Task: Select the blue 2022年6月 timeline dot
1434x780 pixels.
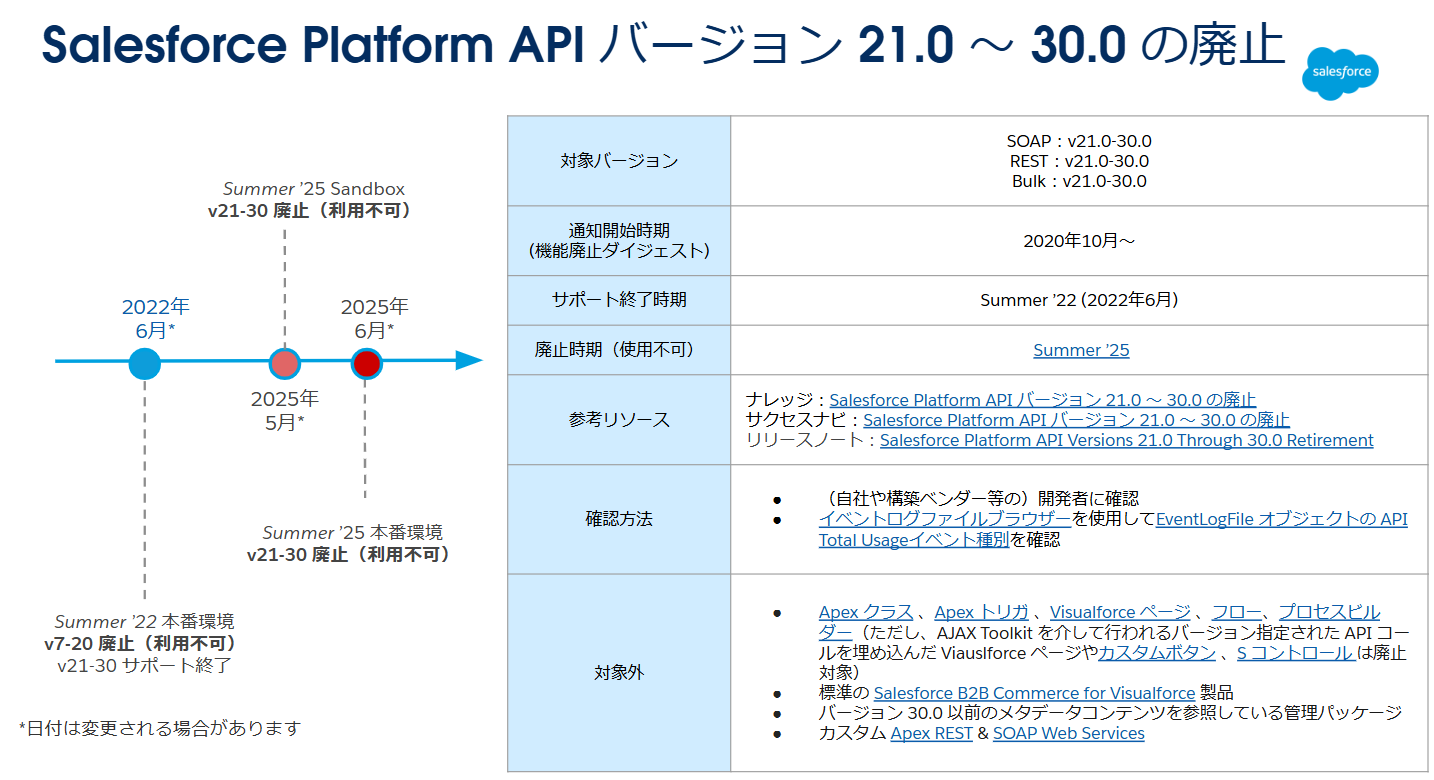Action: point(144,363)
